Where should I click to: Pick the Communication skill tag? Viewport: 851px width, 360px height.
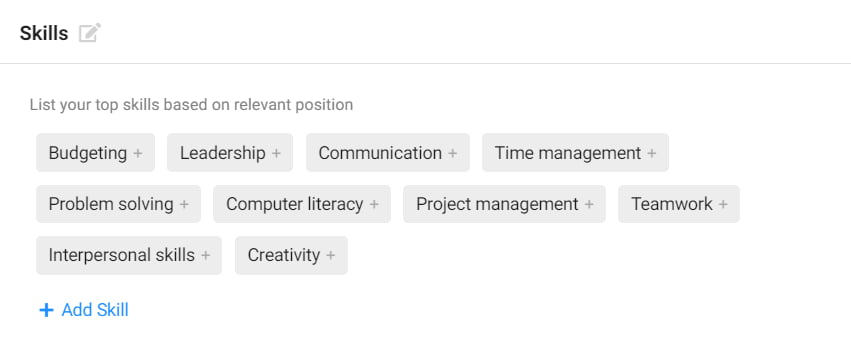pyautogui.click(x=388, y=153)
